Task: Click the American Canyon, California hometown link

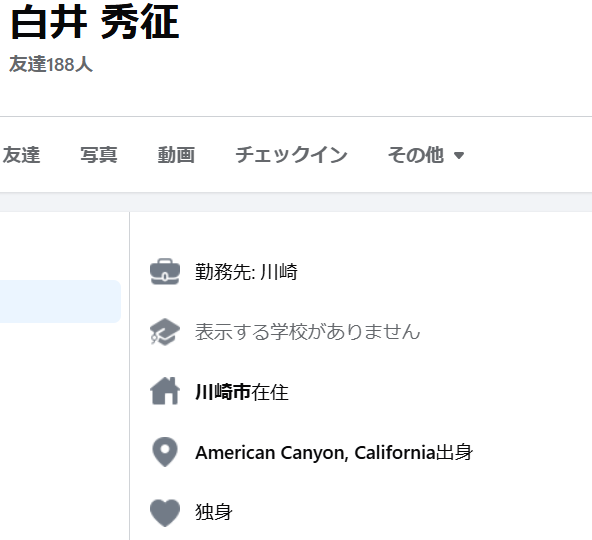Action: [x=316, y=452]
